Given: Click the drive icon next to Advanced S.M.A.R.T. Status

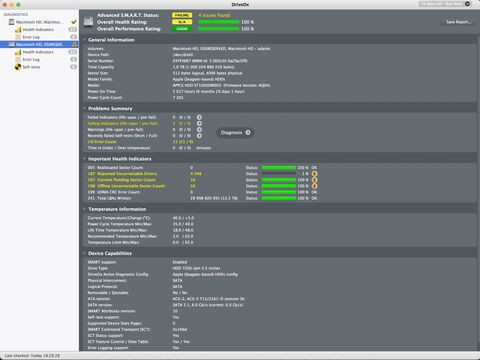Looking at the screenshot, I should click(88, 22).
